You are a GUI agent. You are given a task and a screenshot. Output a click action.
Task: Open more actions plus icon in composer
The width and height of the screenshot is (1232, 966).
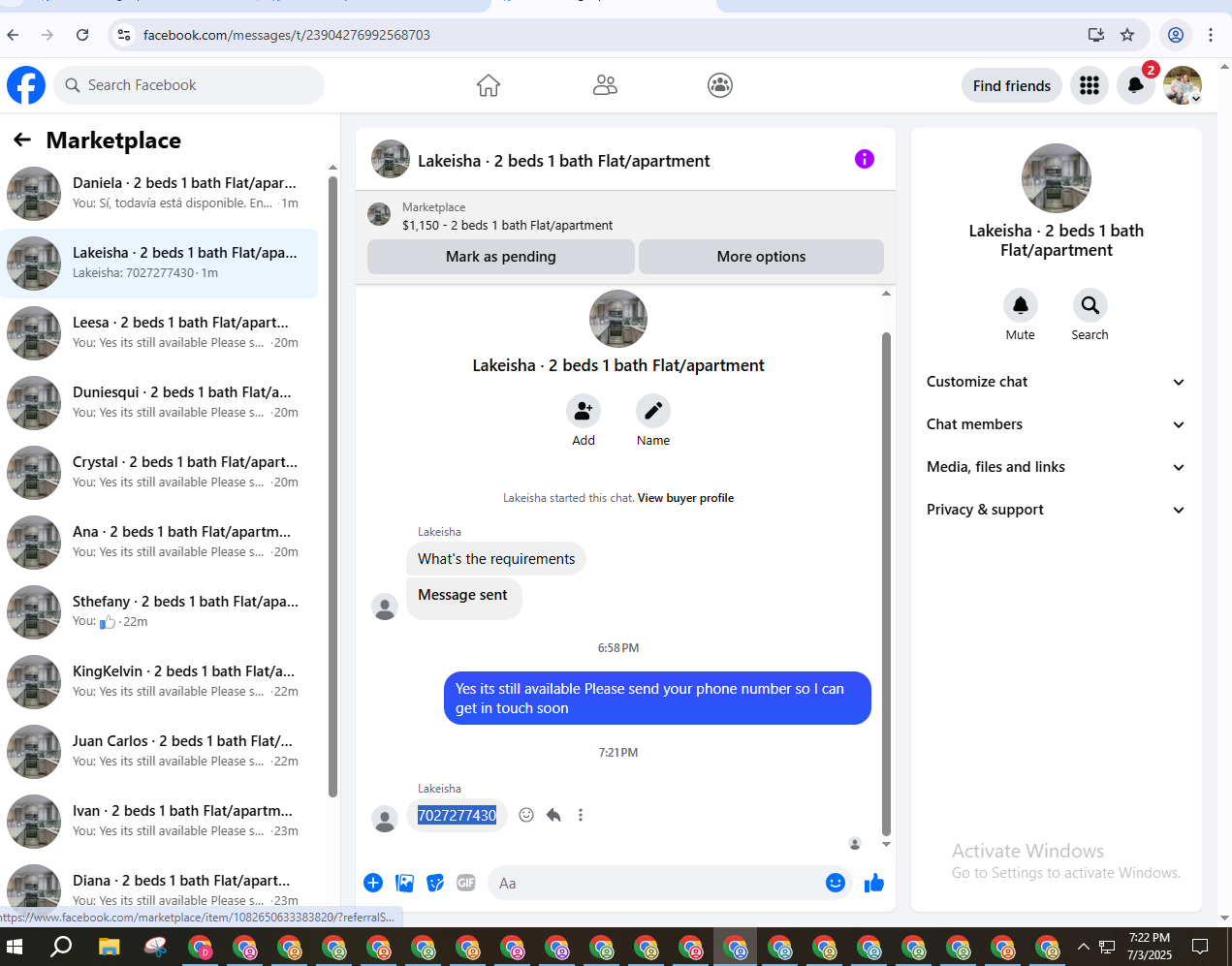(373, 883)
